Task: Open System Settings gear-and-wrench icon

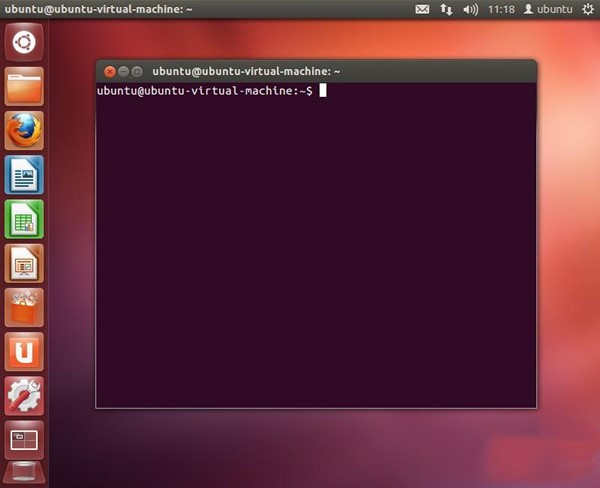Action: pyautogui.click(x=24, y=395)
